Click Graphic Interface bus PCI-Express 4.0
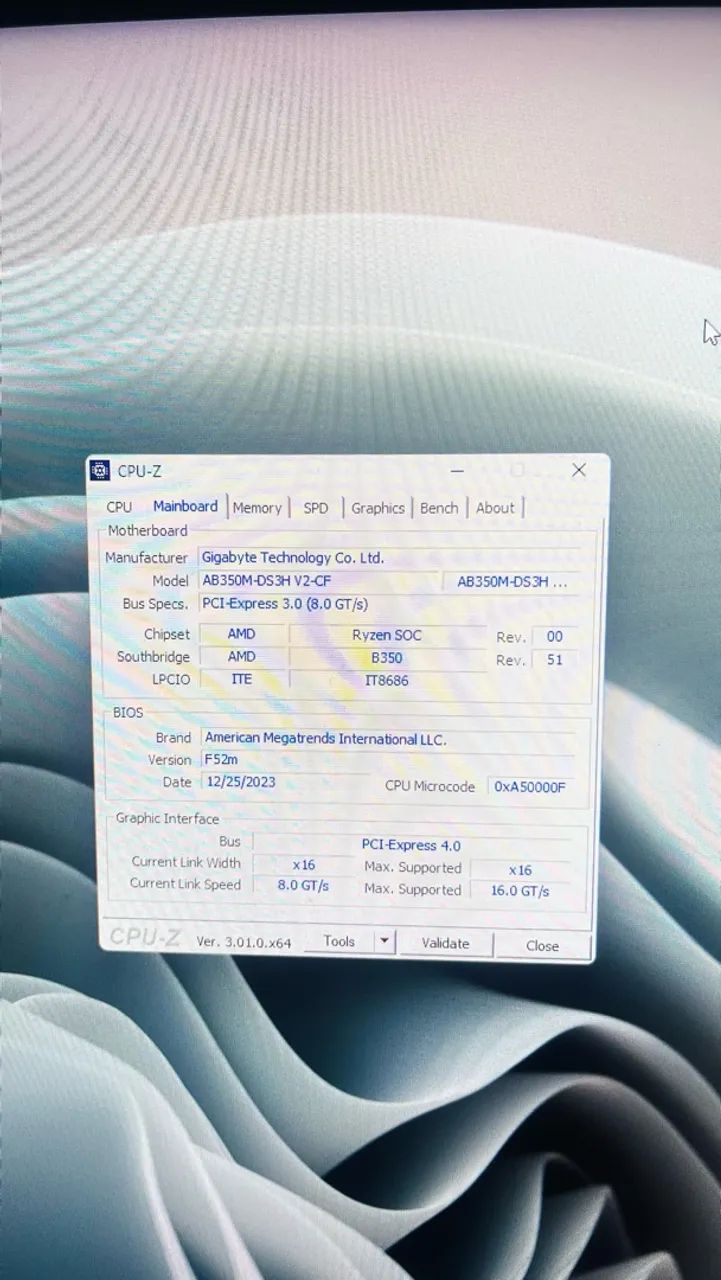The height and width of the screenshot is (1280, 721). 411,845
